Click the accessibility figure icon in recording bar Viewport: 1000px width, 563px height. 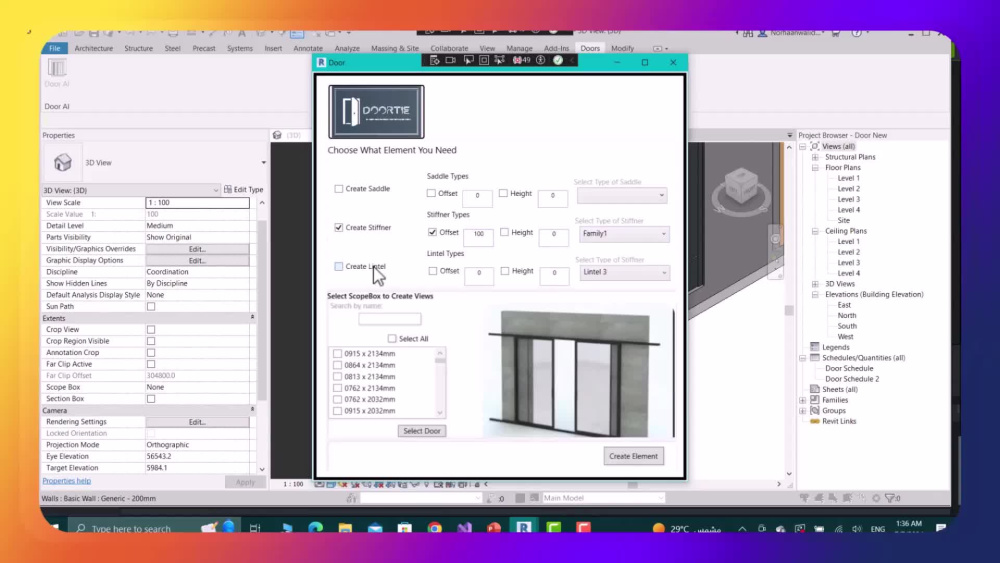pos(540,60)
